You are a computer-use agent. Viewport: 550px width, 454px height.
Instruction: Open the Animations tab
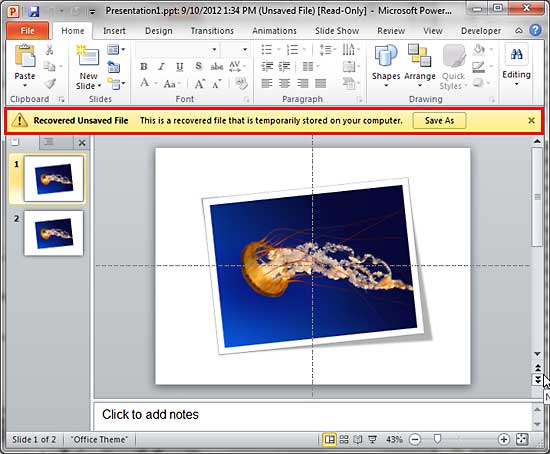pyautogui.click(x=274, y=31)
